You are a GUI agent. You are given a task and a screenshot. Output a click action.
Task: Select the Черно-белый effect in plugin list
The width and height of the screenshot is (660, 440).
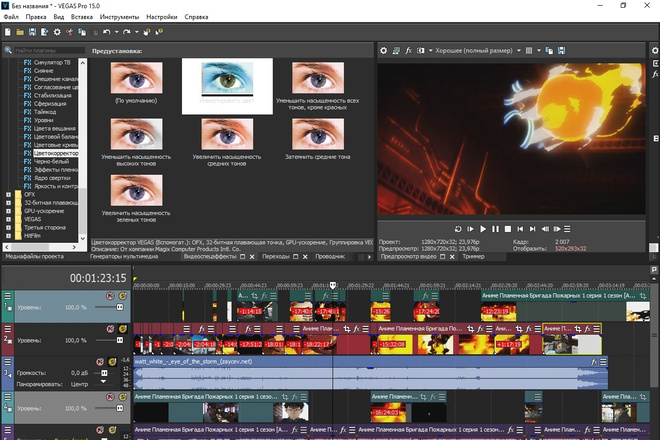click(51, 161)
